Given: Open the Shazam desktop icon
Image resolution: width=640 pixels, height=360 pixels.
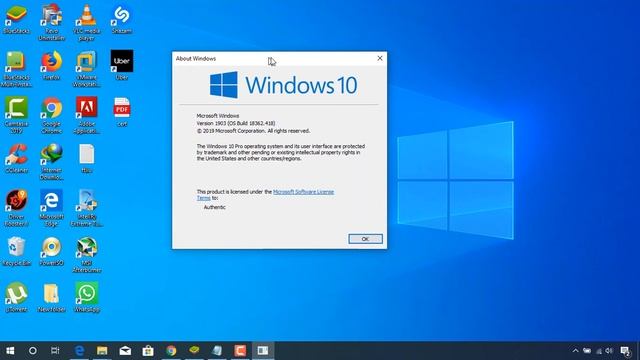Looking at the screenshot, I should coord(122,19).
